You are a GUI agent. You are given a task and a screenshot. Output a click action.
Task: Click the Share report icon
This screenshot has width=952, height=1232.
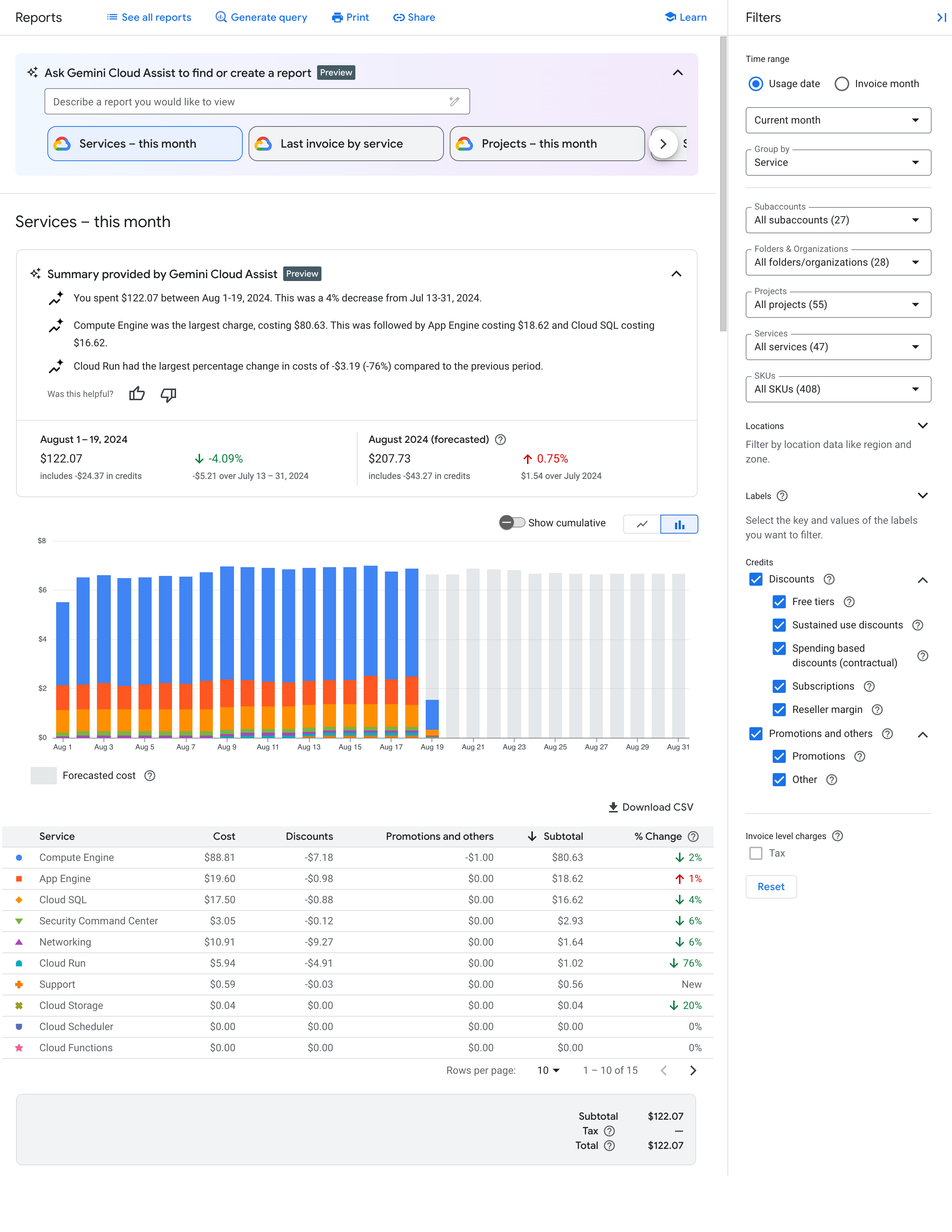(x=413, y=17)
